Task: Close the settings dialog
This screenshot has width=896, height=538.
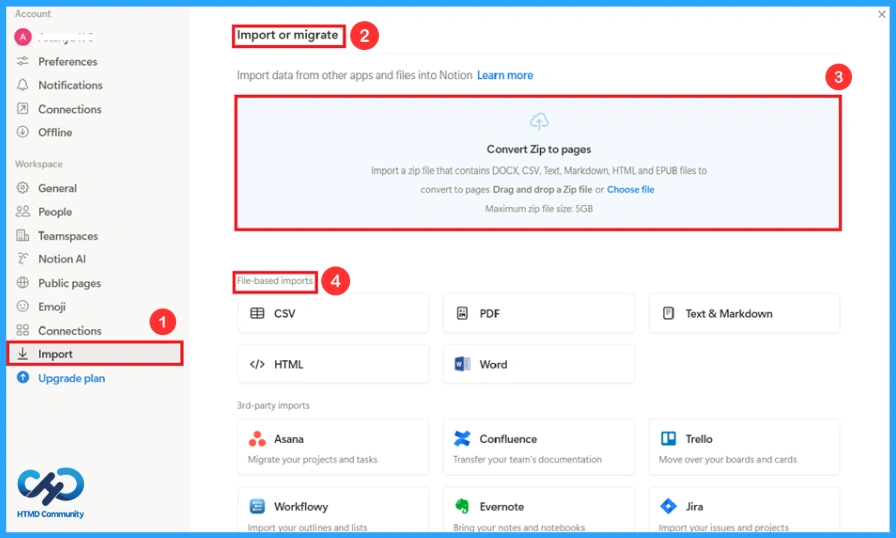Action: [x=882, y=14]
